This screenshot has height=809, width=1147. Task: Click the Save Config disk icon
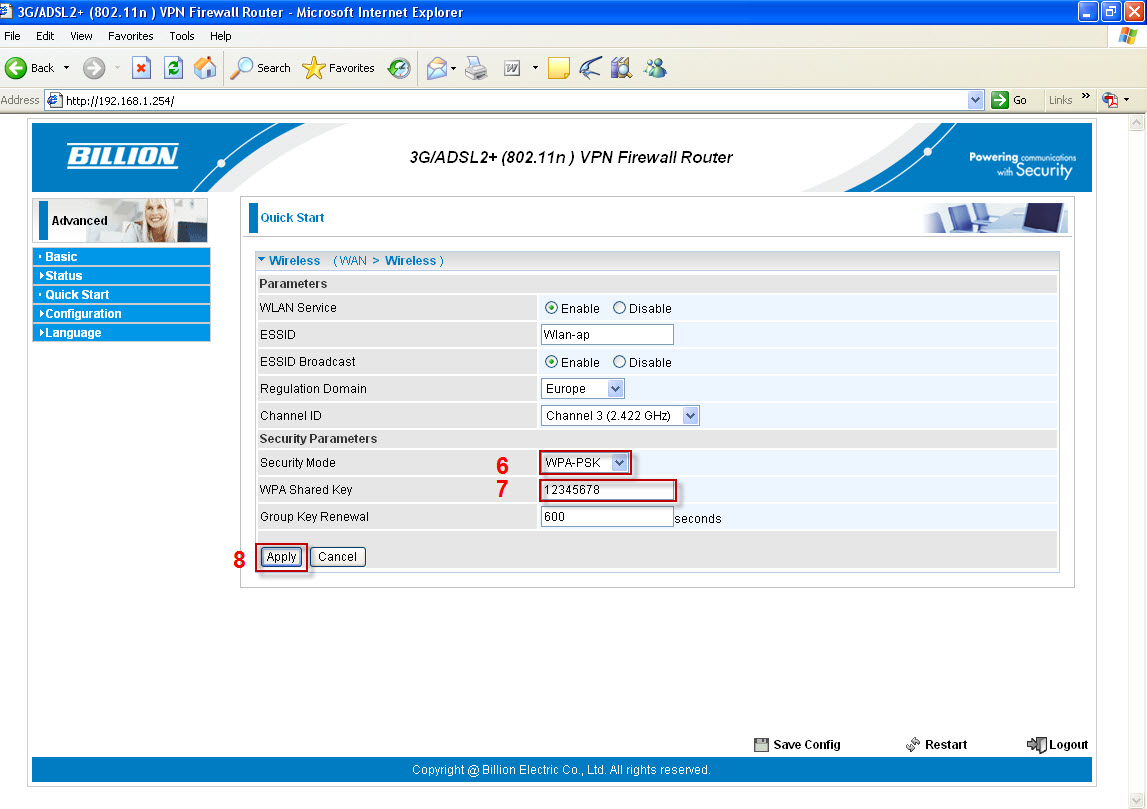(761, 745)
